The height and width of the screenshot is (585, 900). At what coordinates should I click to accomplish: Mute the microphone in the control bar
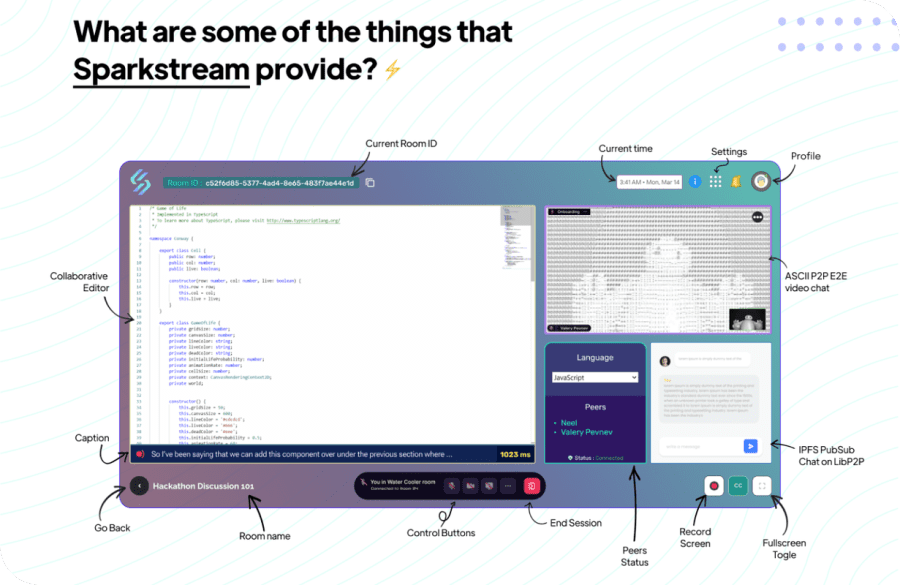pyautogui.click(x=452, y=485)
